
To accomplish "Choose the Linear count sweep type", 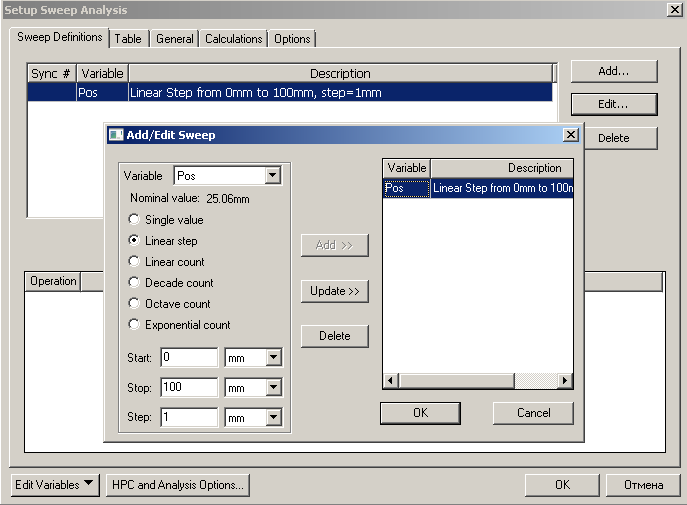I will [134, 261].
